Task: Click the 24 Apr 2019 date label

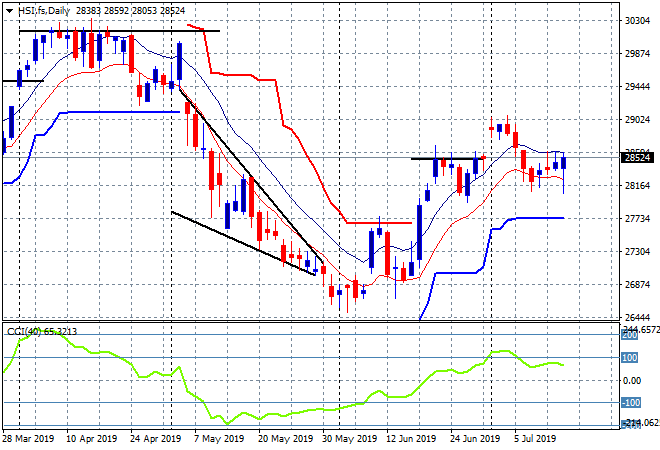Action: pyautogui.click(x=155, y=439)
